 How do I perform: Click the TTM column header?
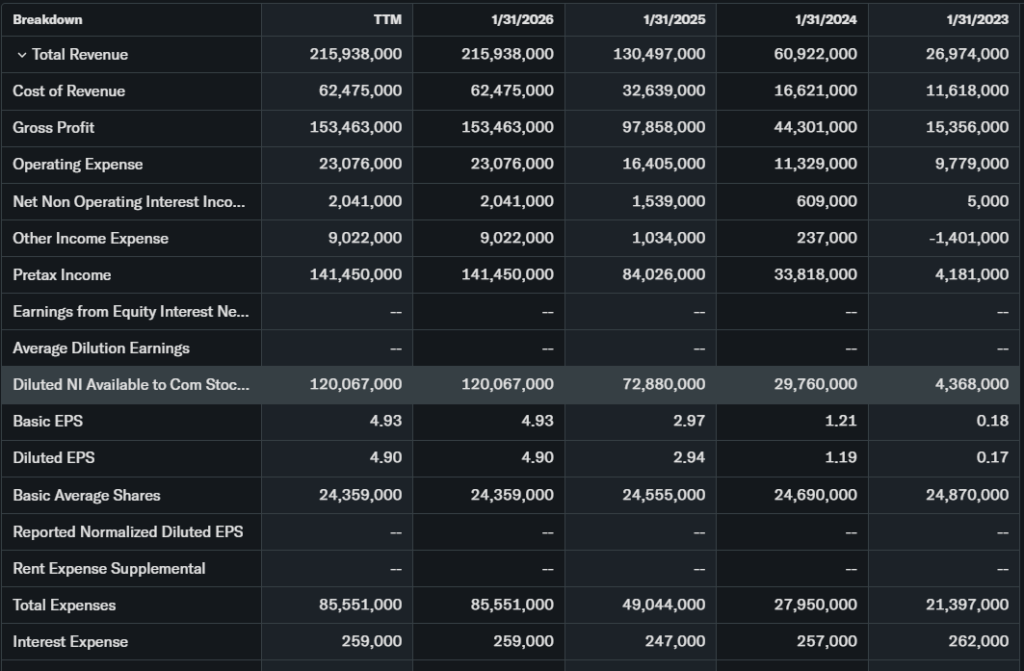pos(388,20)
